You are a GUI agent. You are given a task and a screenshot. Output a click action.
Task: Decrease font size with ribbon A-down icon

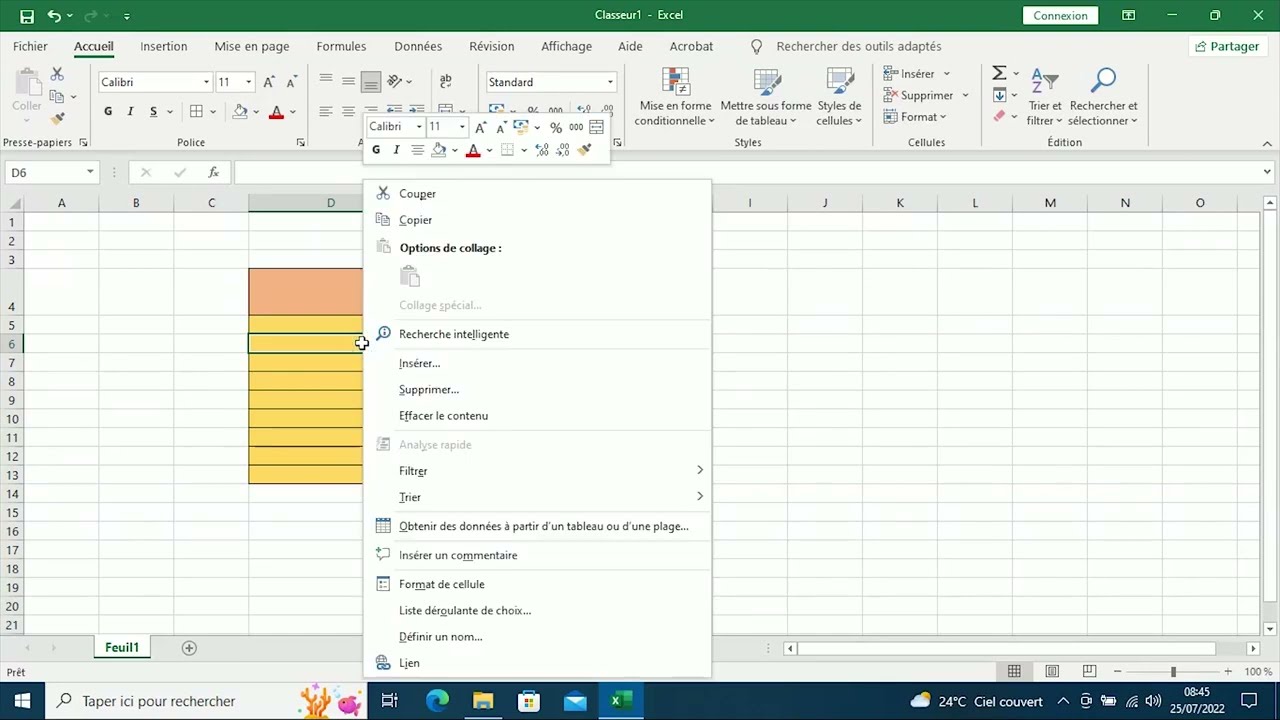(x=291, y=82)
